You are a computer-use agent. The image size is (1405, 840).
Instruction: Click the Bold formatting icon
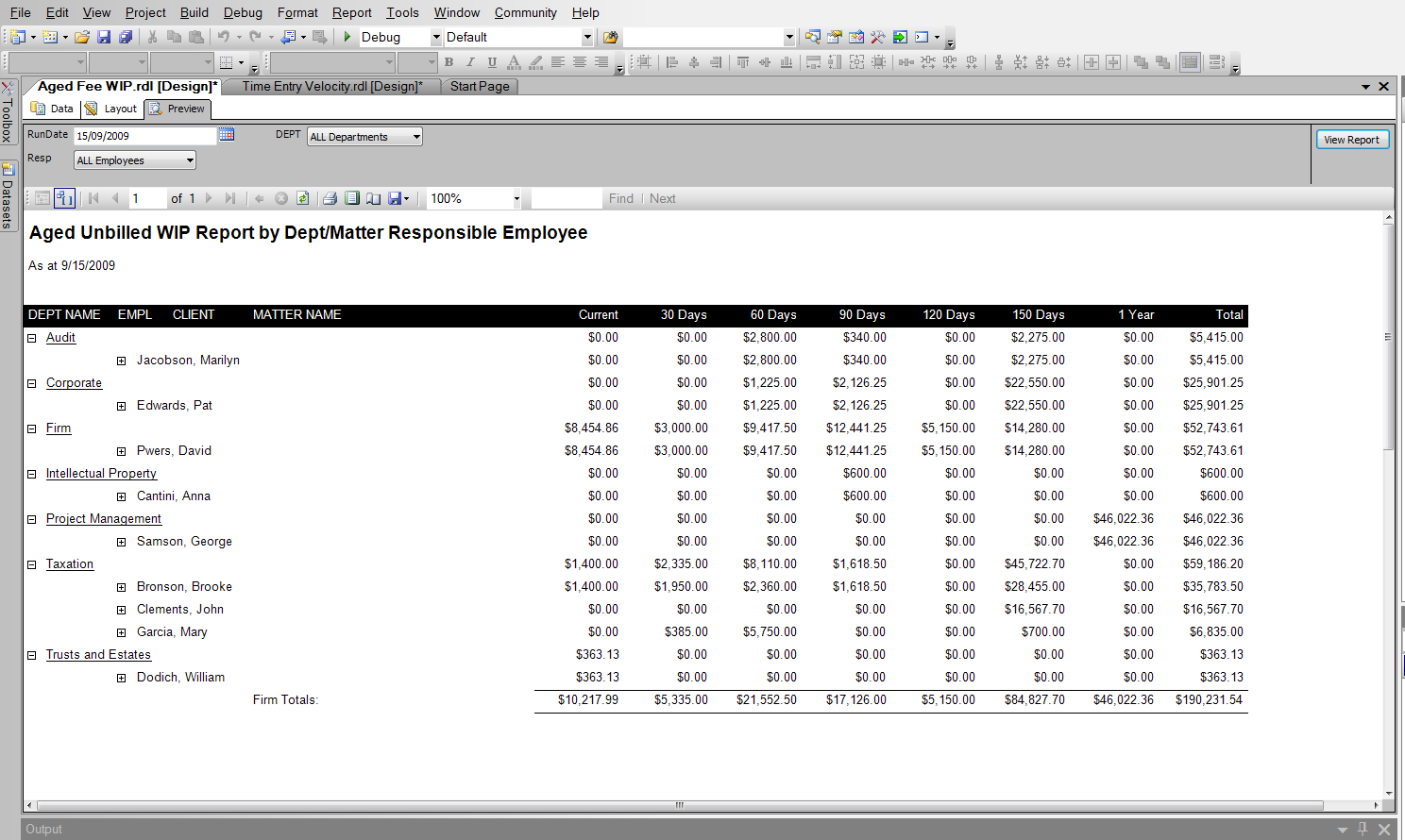449,62
